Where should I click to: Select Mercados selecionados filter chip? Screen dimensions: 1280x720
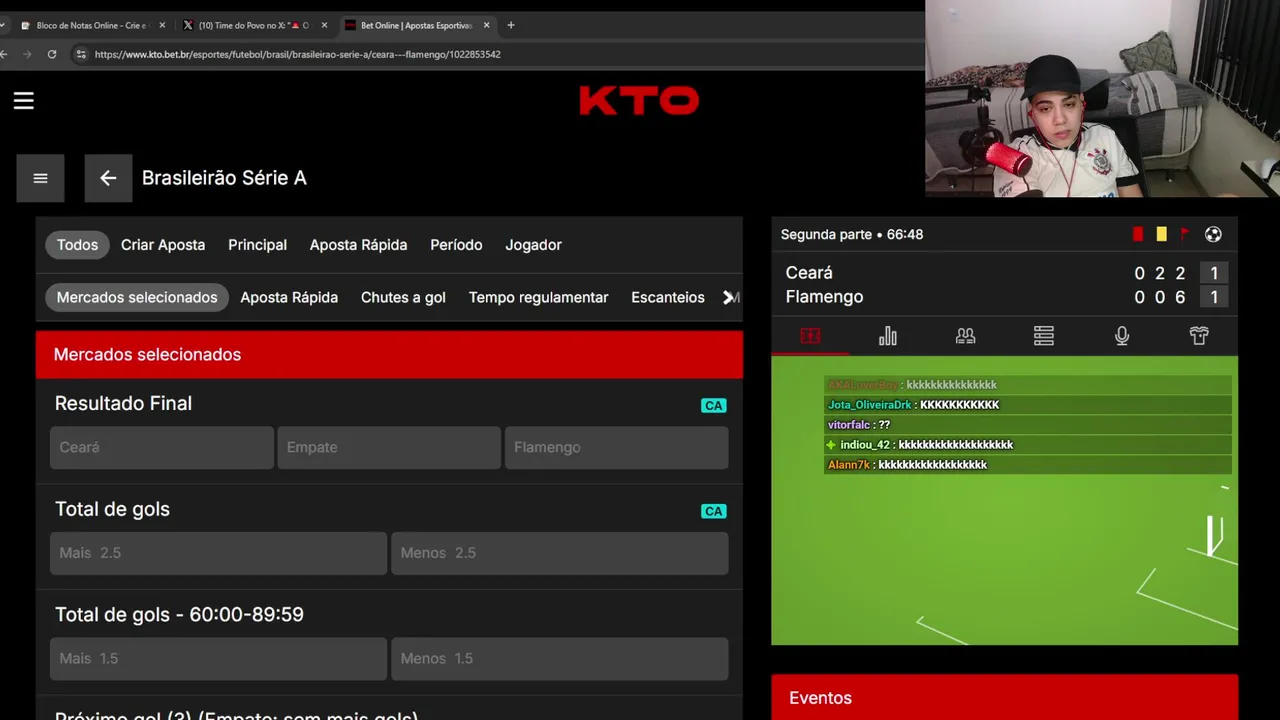click(137, 297)
